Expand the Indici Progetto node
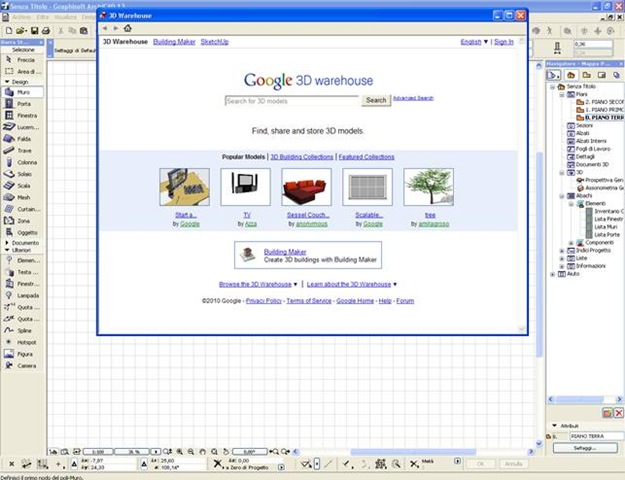The width and height of the screenshot is (625, 480). tap(562, 251)
